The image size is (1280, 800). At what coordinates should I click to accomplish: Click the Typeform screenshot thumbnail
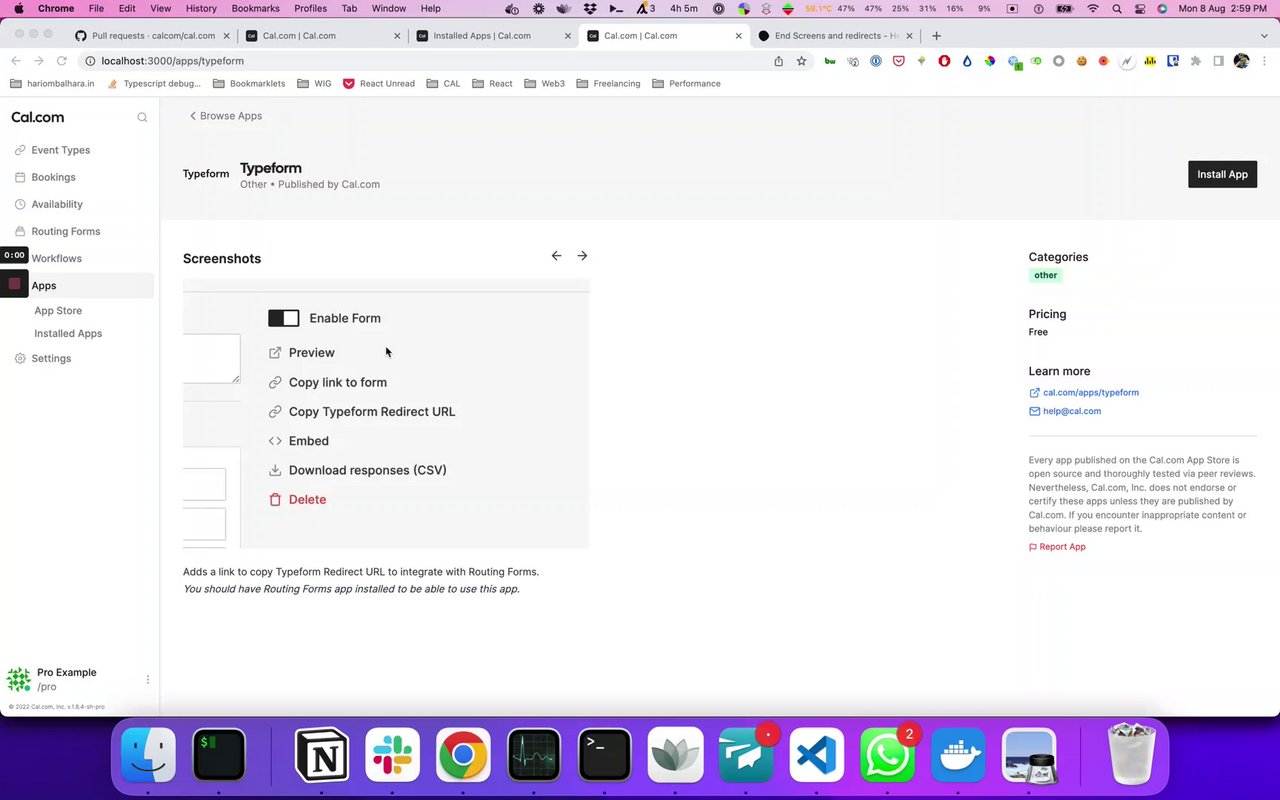click(386, 414)
